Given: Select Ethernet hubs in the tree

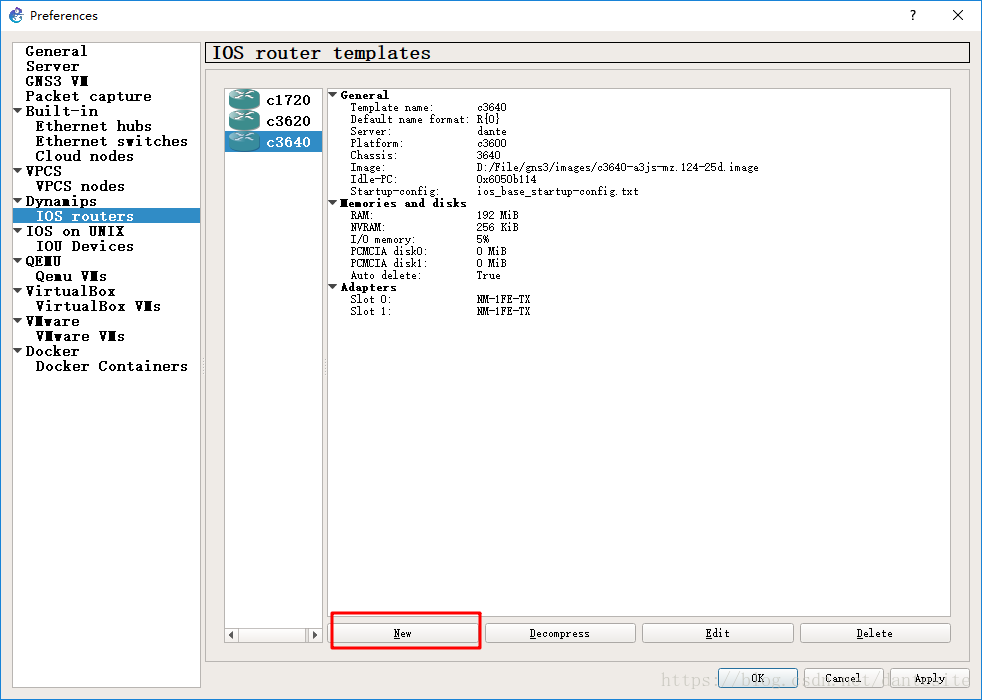Looking at the screenshot, I should pos(93,126).
